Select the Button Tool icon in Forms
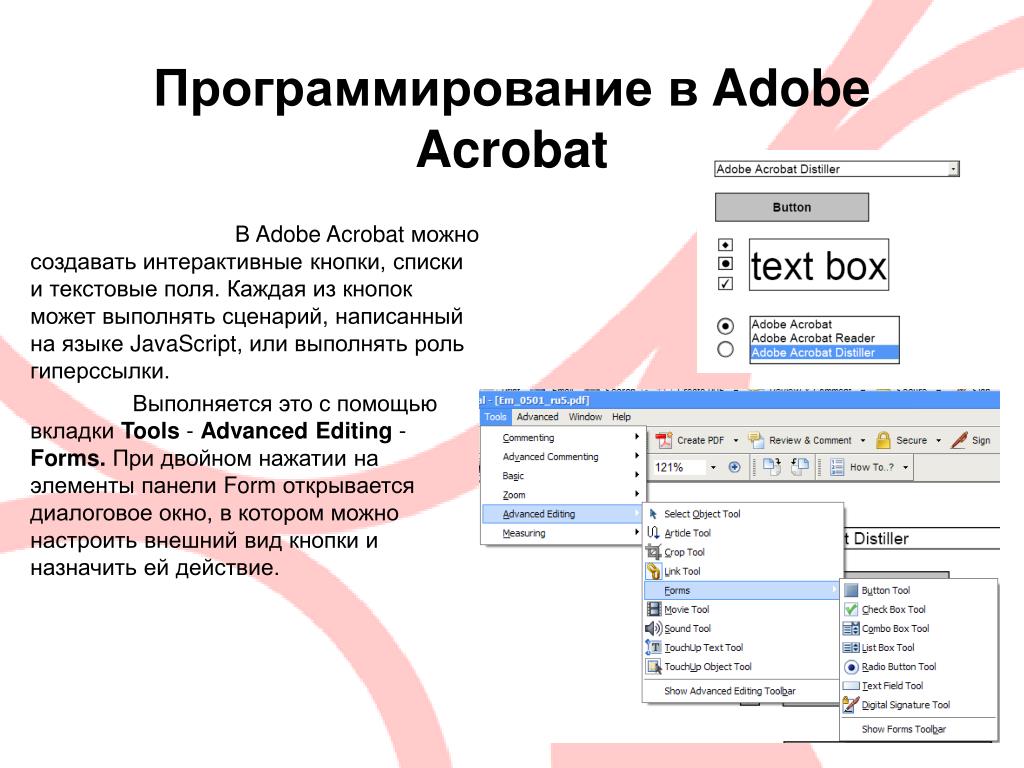This screenshot has width=1024, height=768. click(851, 590)
